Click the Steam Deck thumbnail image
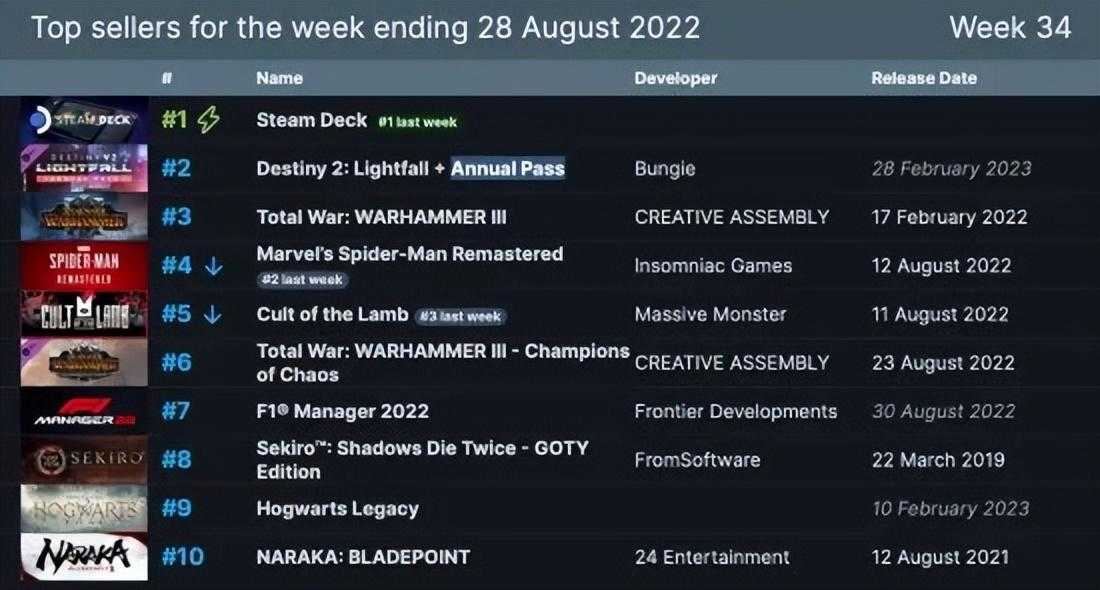This screenshot has width=1100, height=590. (x=84, y=120)
